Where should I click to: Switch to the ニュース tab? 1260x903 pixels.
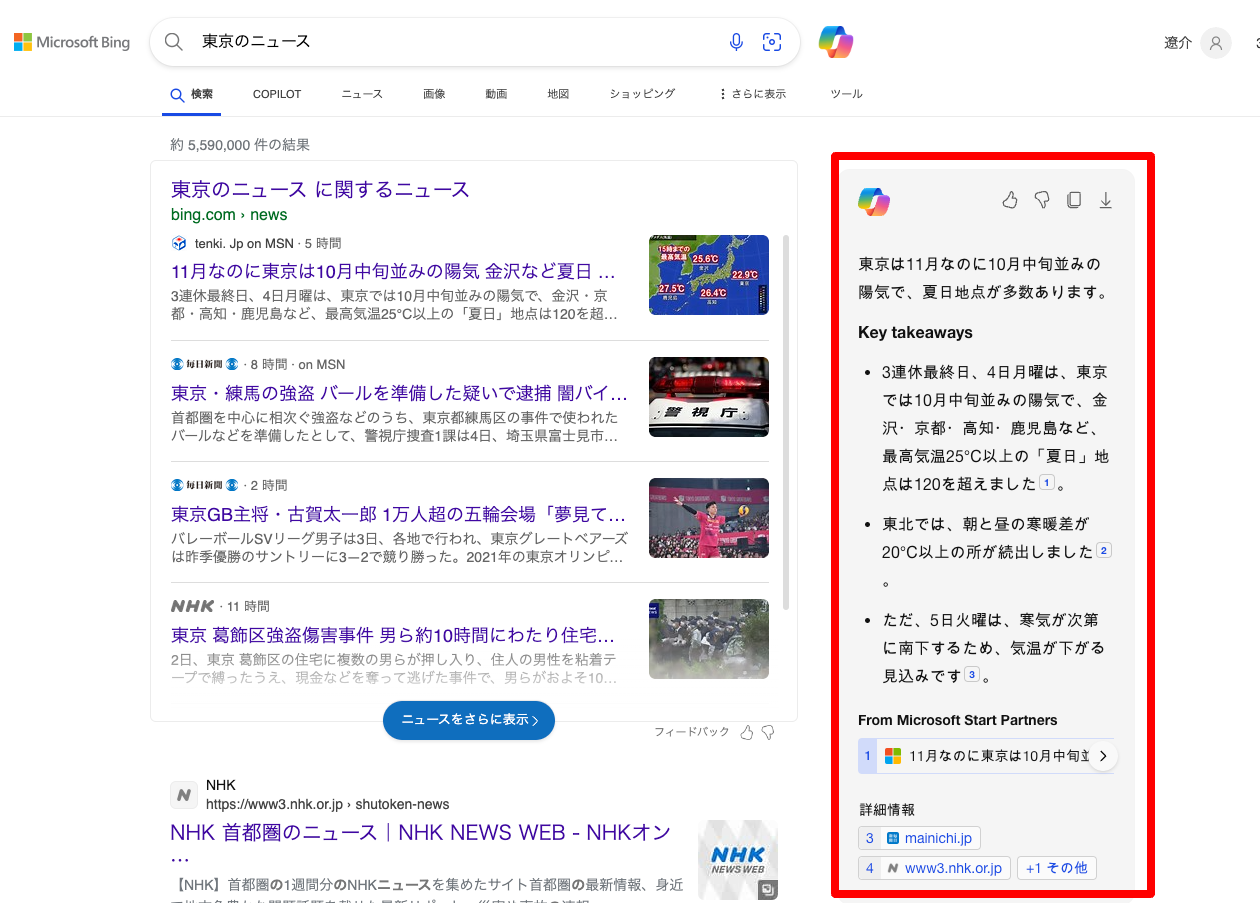tap(362, 94)
